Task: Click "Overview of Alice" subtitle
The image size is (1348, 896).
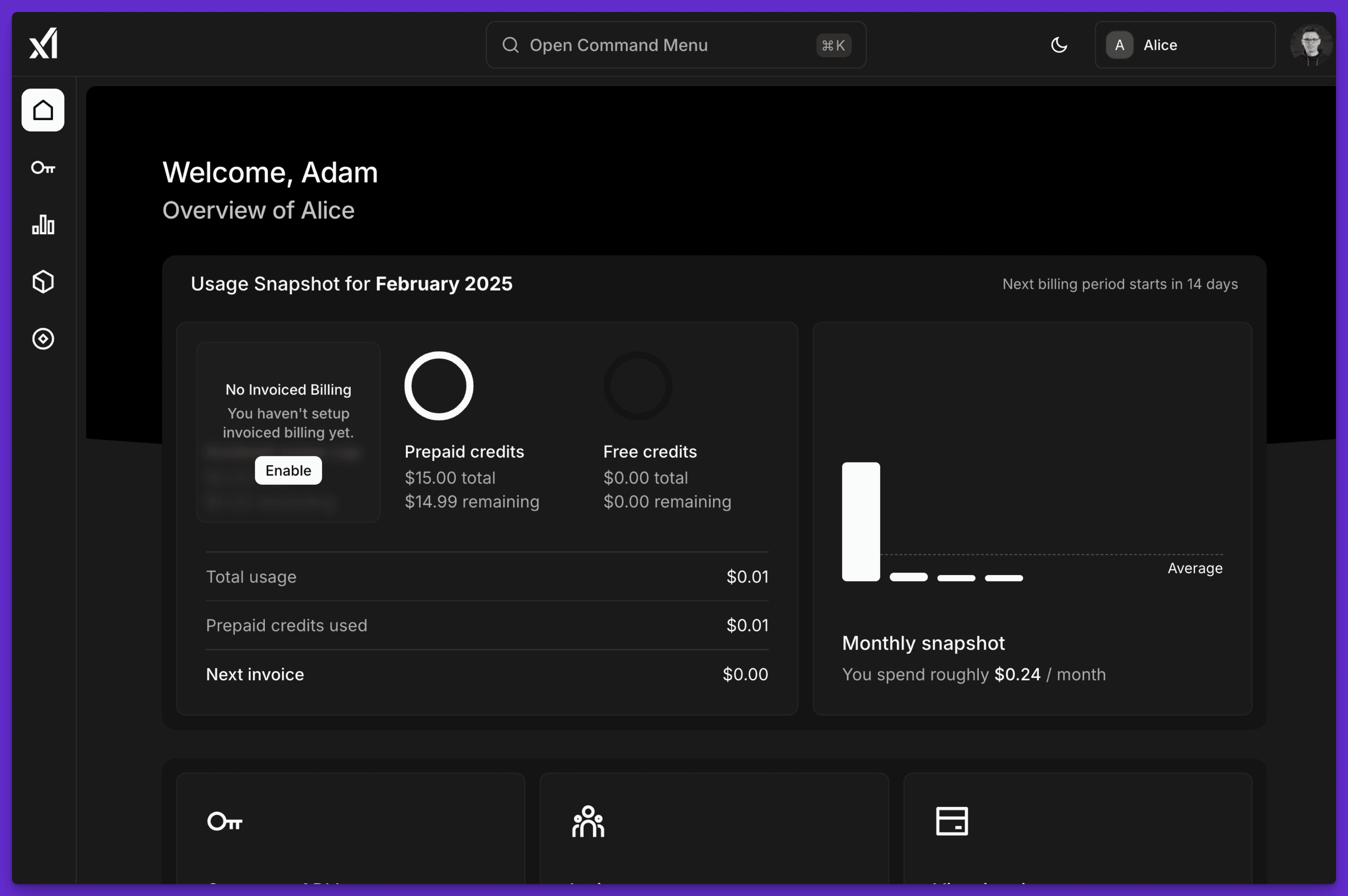Action: pyautogui.click(x=259, y=210)
